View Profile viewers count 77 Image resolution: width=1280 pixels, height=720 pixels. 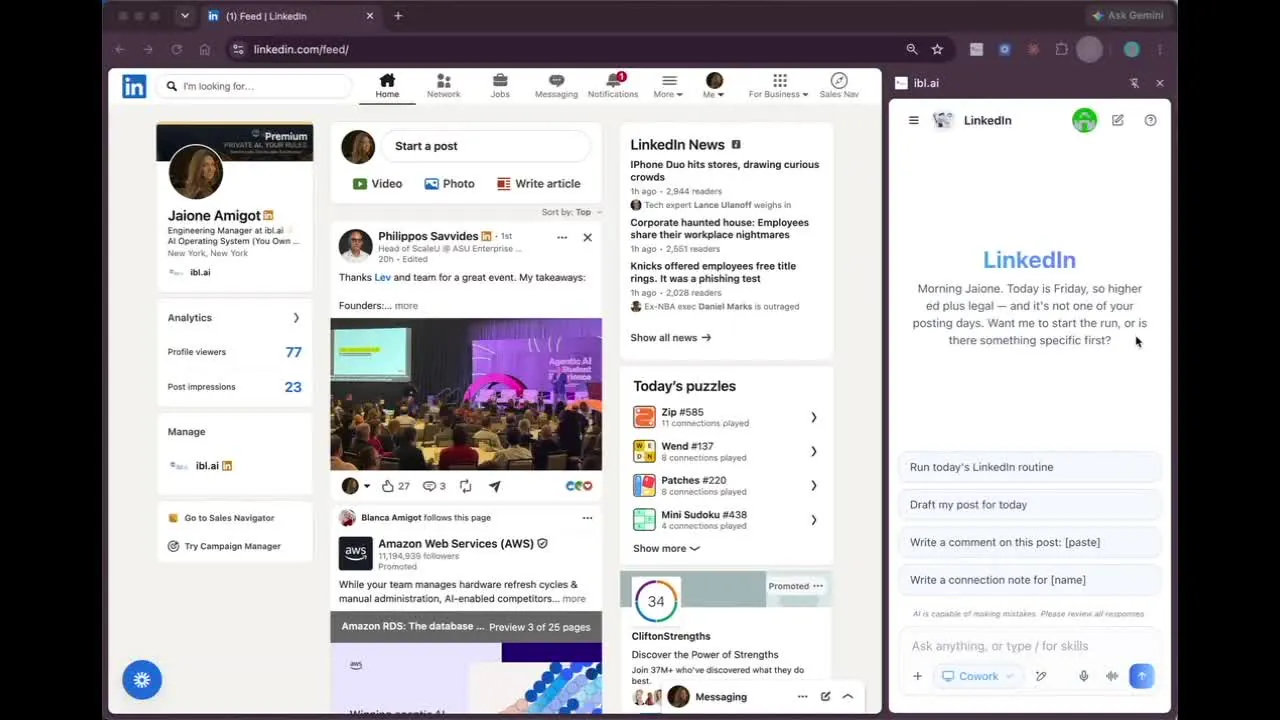(293, 352)
